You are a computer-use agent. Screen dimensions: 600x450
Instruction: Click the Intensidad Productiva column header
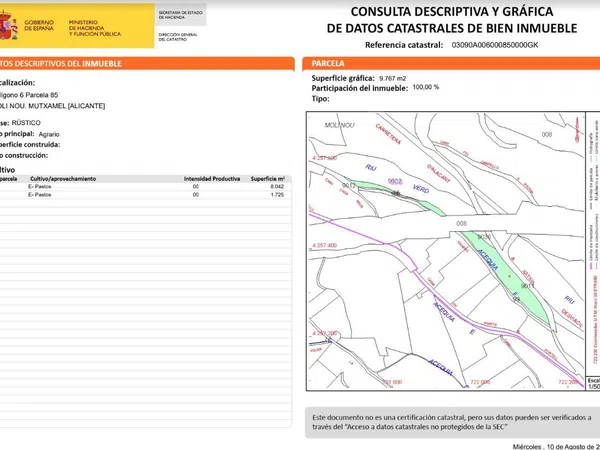211,178
